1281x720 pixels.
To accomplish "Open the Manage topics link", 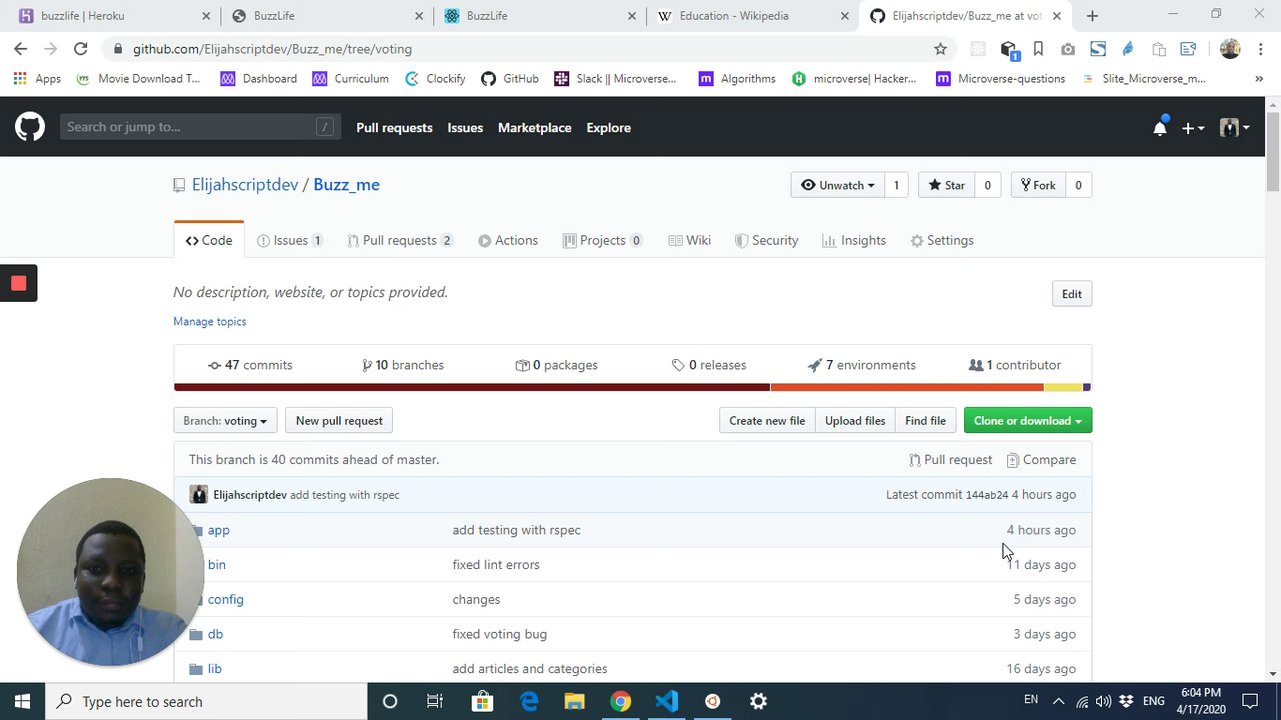I will [x=210, y=321].
